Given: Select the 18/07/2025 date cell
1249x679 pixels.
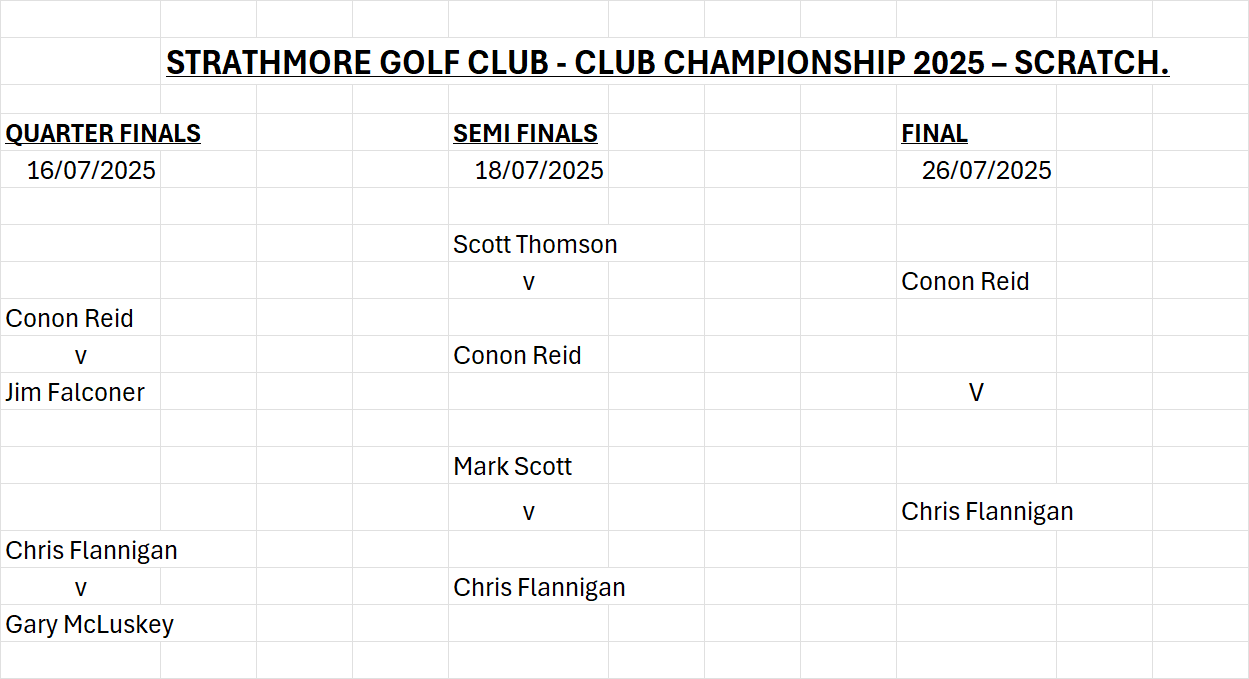Looking at the screenshot, I should pyautogui.click(x=539, y=170).
